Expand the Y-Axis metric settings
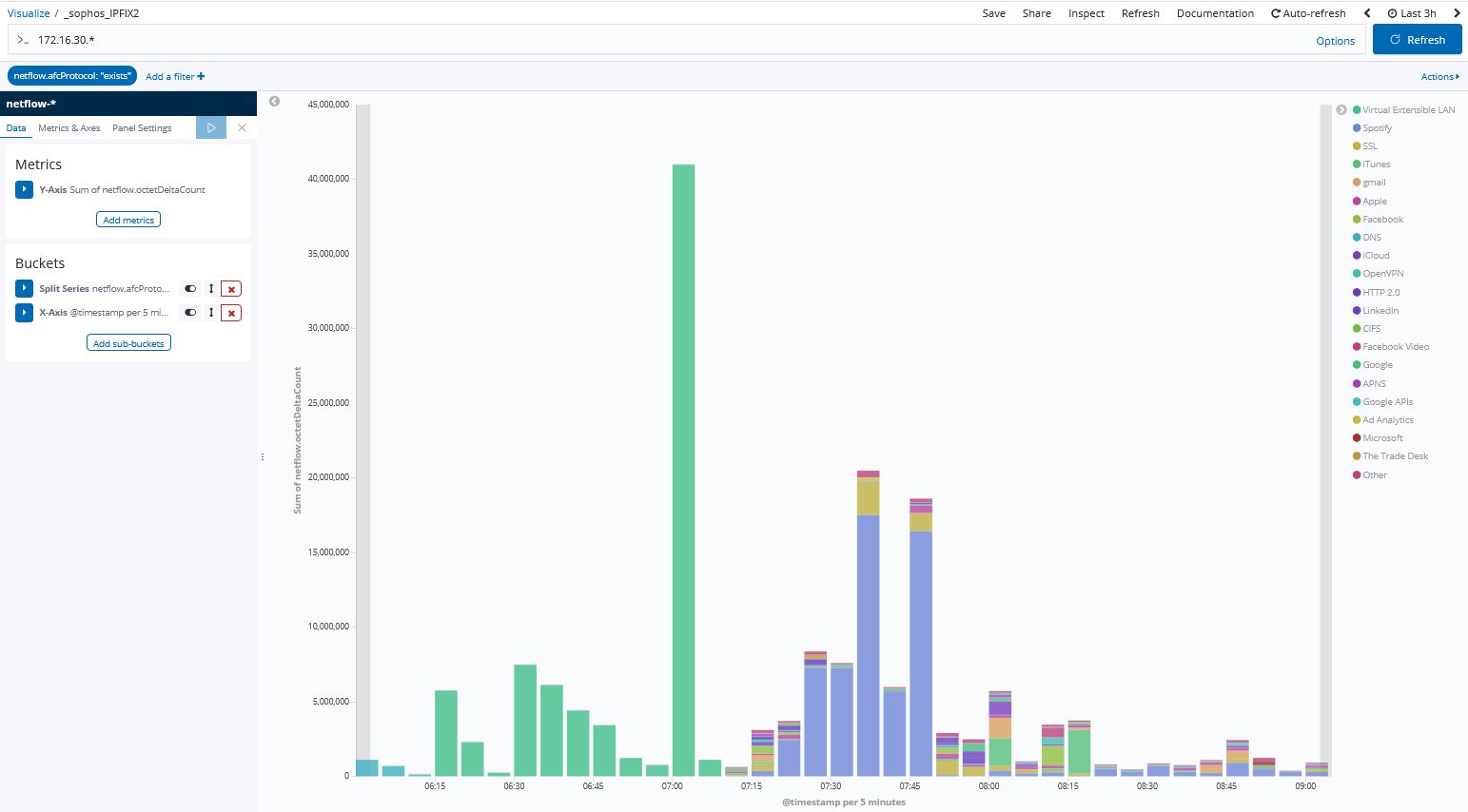 [x=25, y=190]
